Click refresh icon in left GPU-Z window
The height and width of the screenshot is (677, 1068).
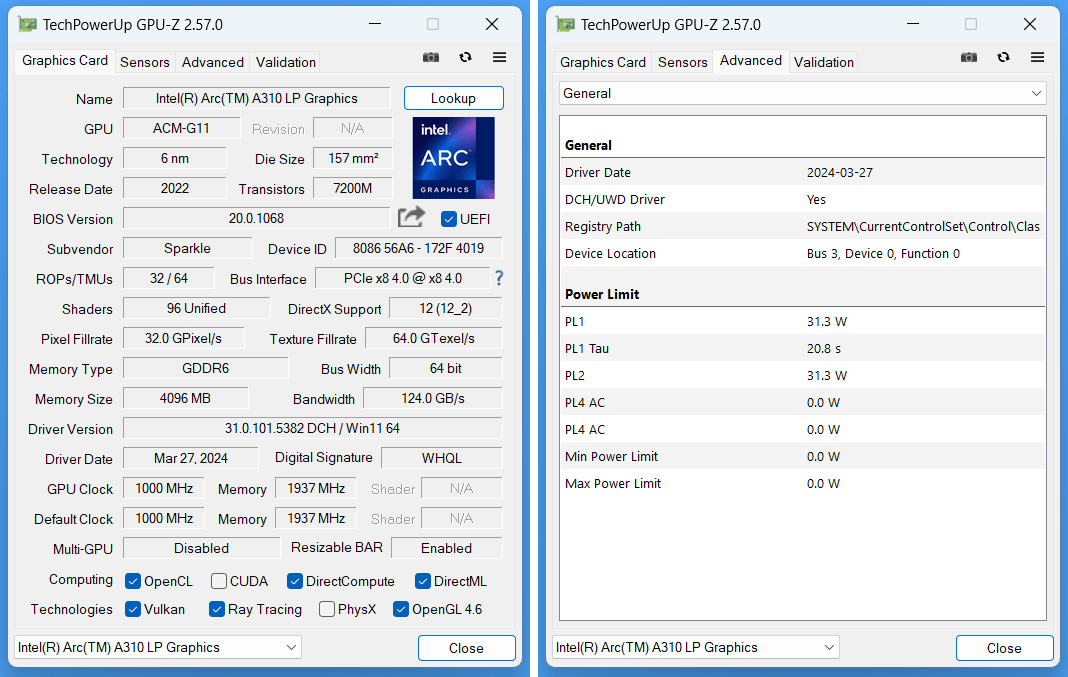pyautogui.click(x=465, y=57)
